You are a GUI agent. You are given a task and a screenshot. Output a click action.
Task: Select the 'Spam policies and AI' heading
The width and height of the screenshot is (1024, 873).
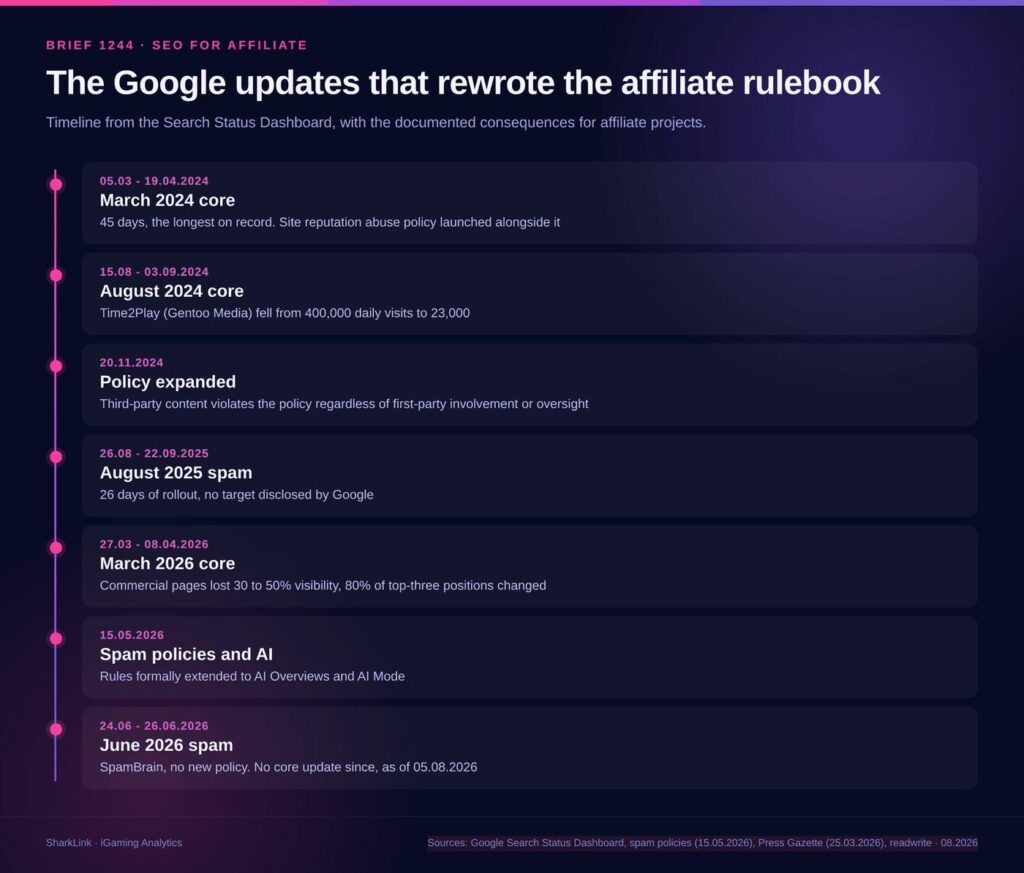(186, 654)
